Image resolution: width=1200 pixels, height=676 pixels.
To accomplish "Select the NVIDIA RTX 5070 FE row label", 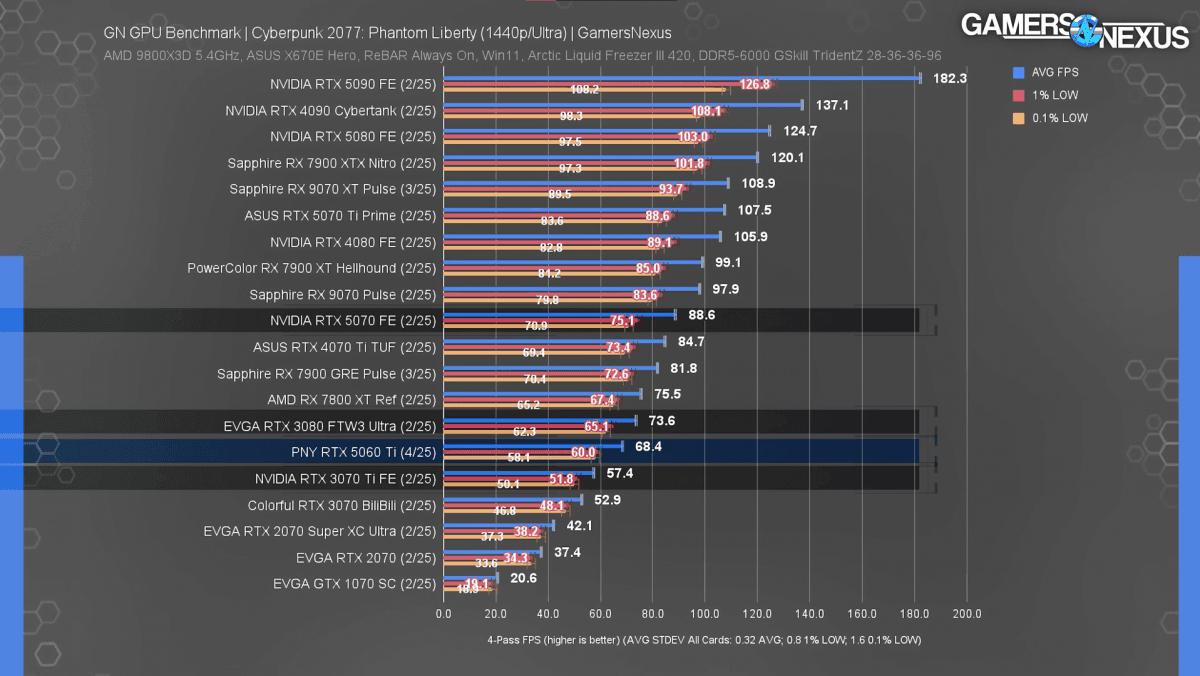I will pos(353,320).
